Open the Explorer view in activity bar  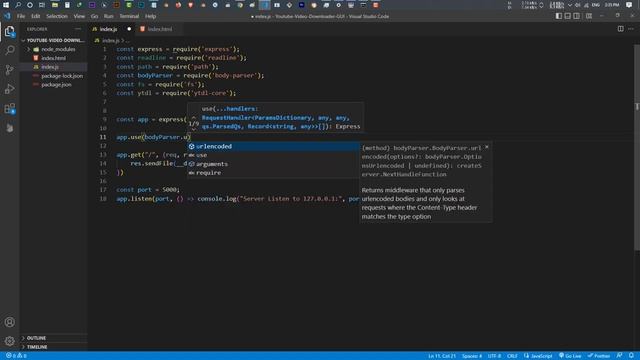point(9,31)
